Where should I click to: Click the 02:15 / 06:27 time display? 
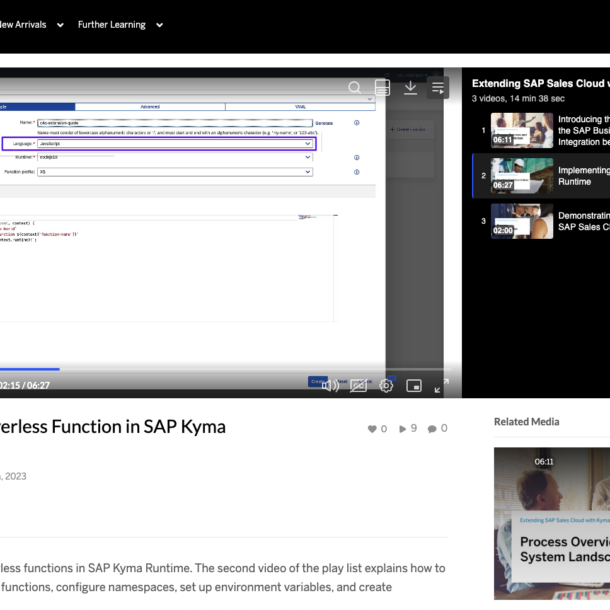pos(25,386)
